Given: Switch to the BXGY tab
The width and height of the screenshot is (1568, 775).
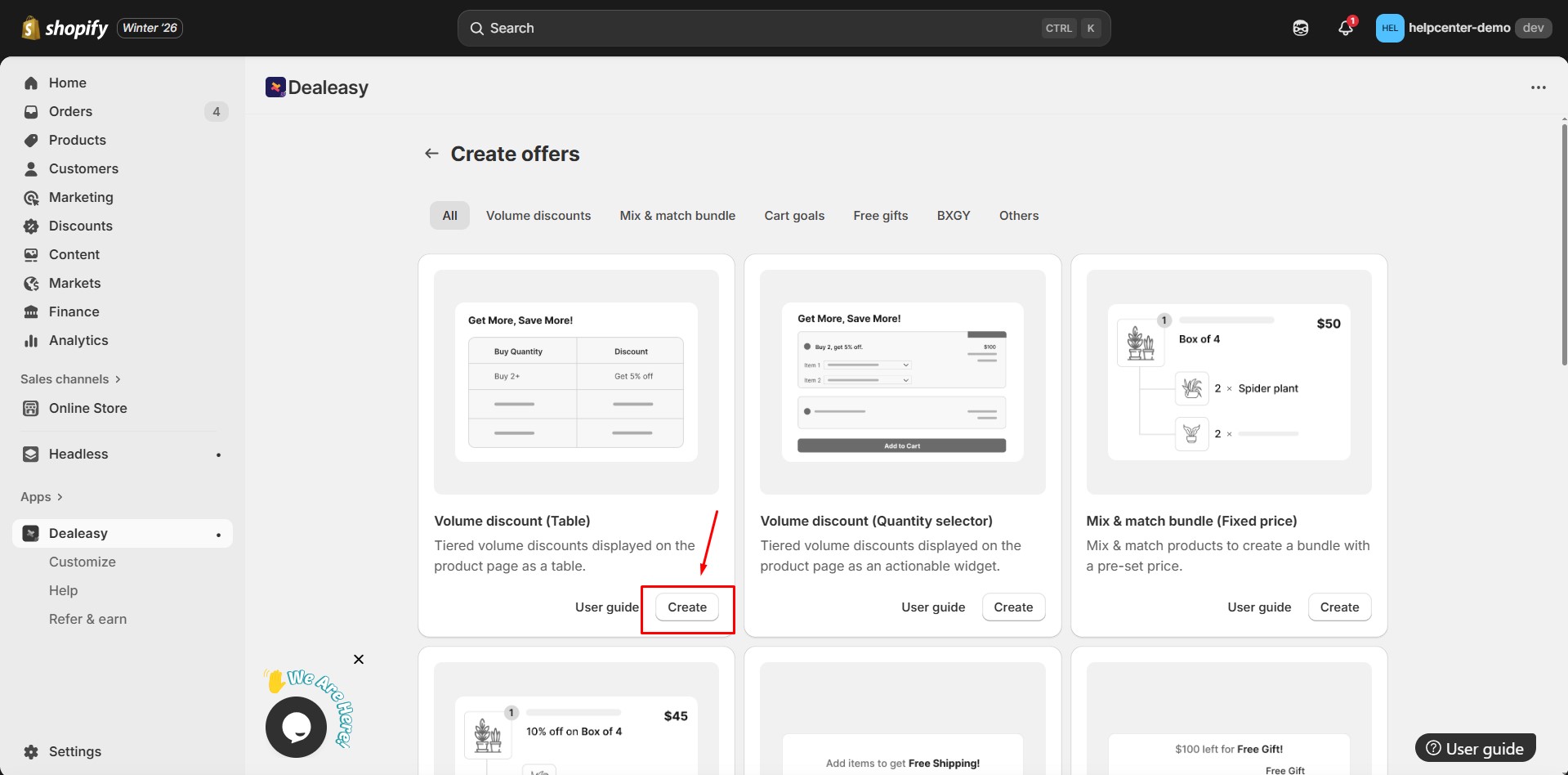Looking at the screenshot, I should click(x=953, y=215).
